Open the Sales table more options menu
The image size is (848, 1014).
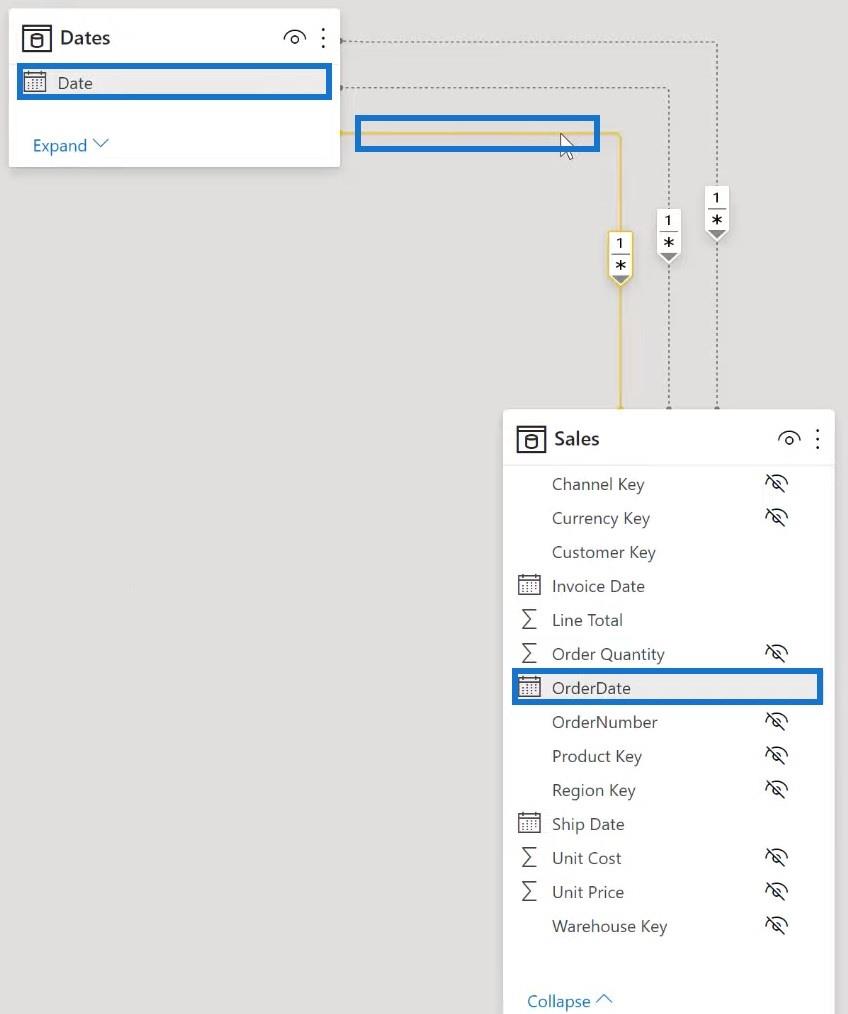pyautogui.click(x=818, y=439)
